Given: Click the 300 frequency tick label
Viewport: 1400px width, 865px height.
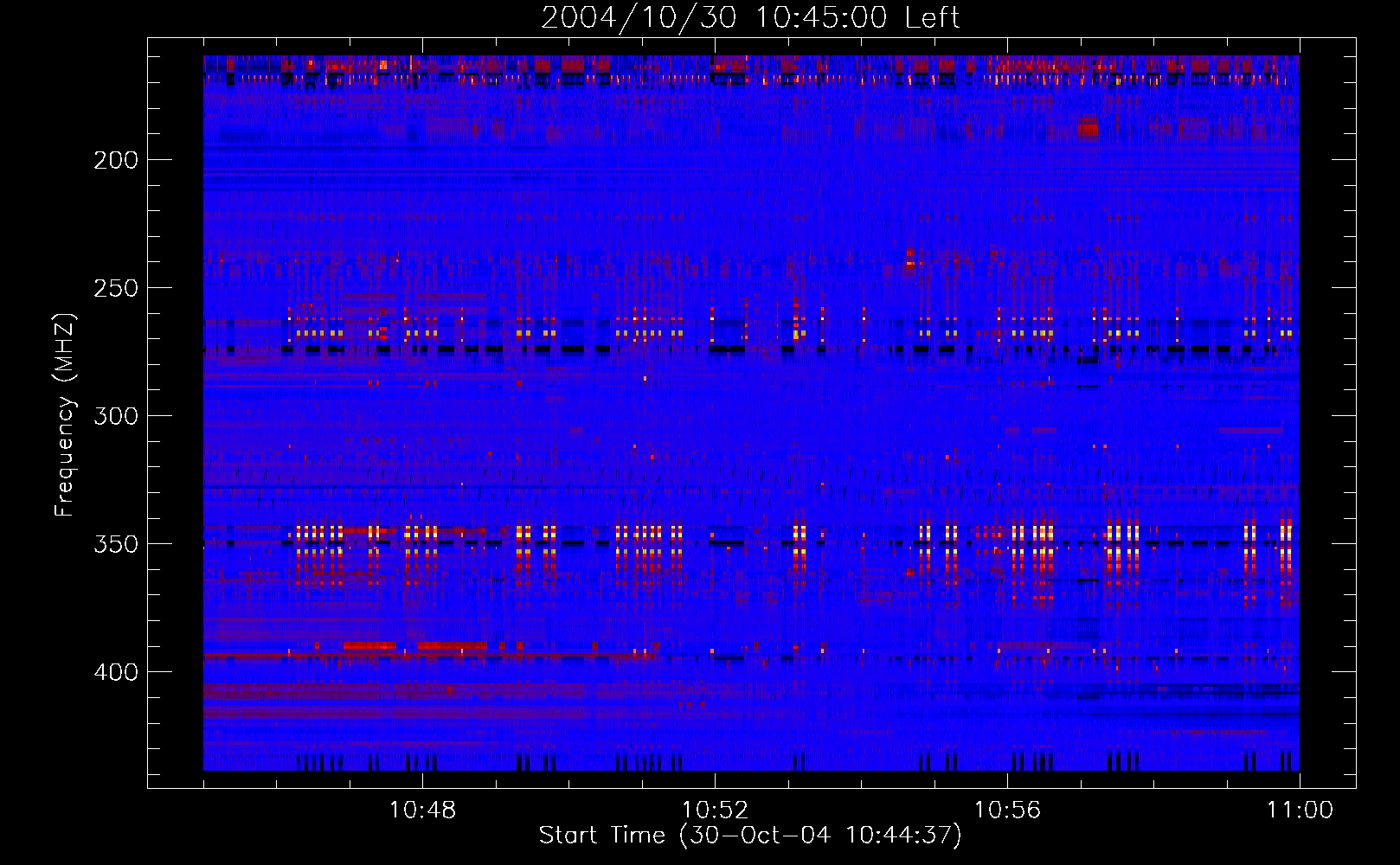Looking at the screenshot, I should click(x=116, y=416).
